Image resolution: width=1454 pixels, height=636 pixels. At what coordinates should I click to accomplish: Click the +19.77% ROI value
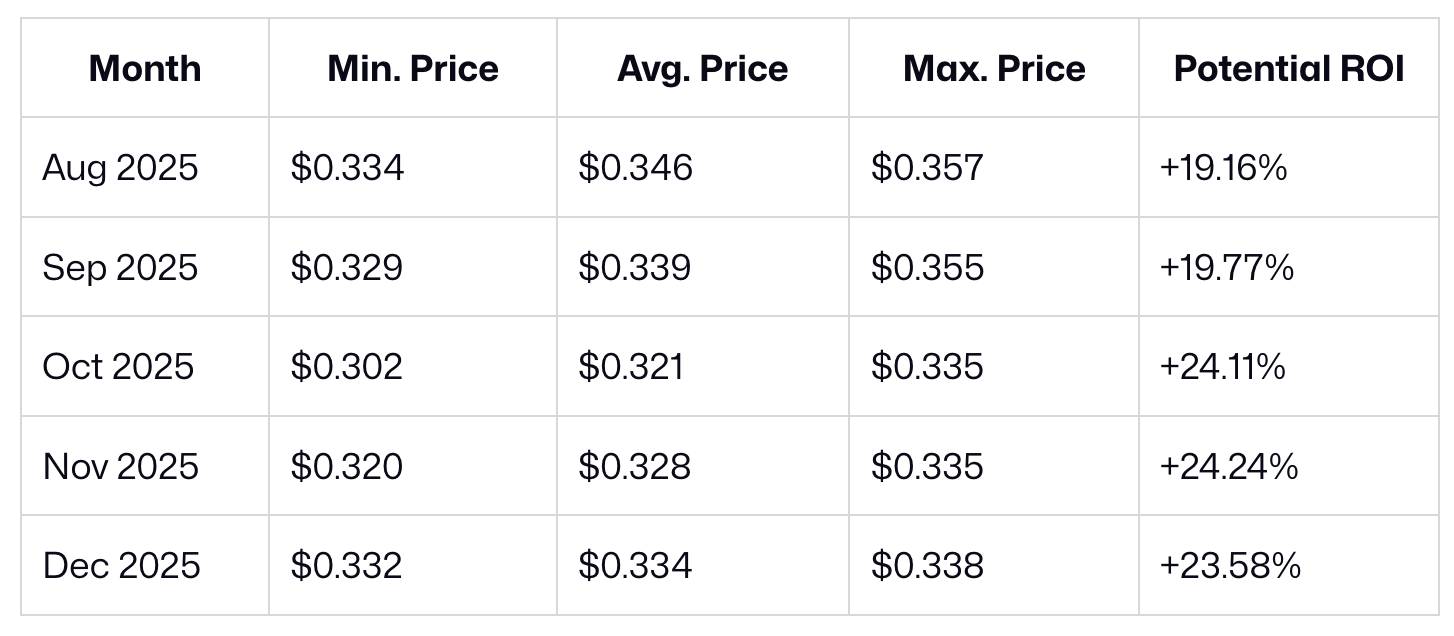point(1226,268)
